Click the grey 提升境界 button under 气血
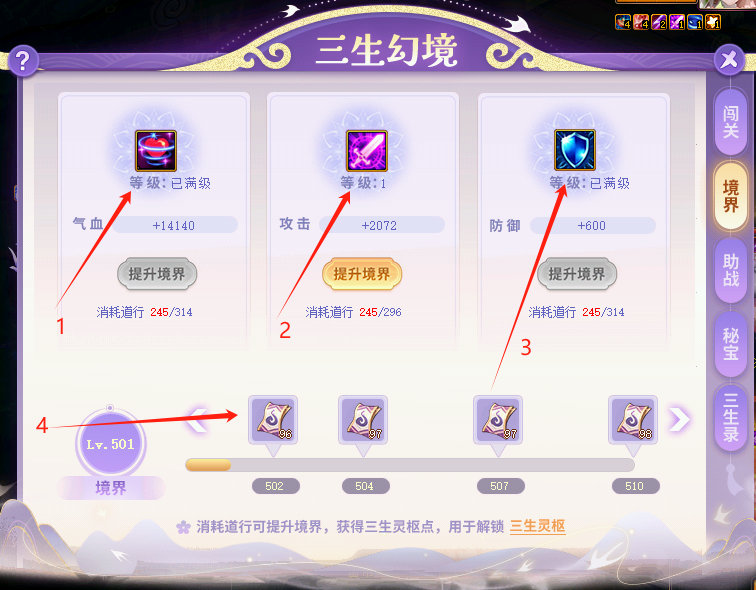Image resolution: width=756 pixels, height=590 pixels. click(157, 274)
